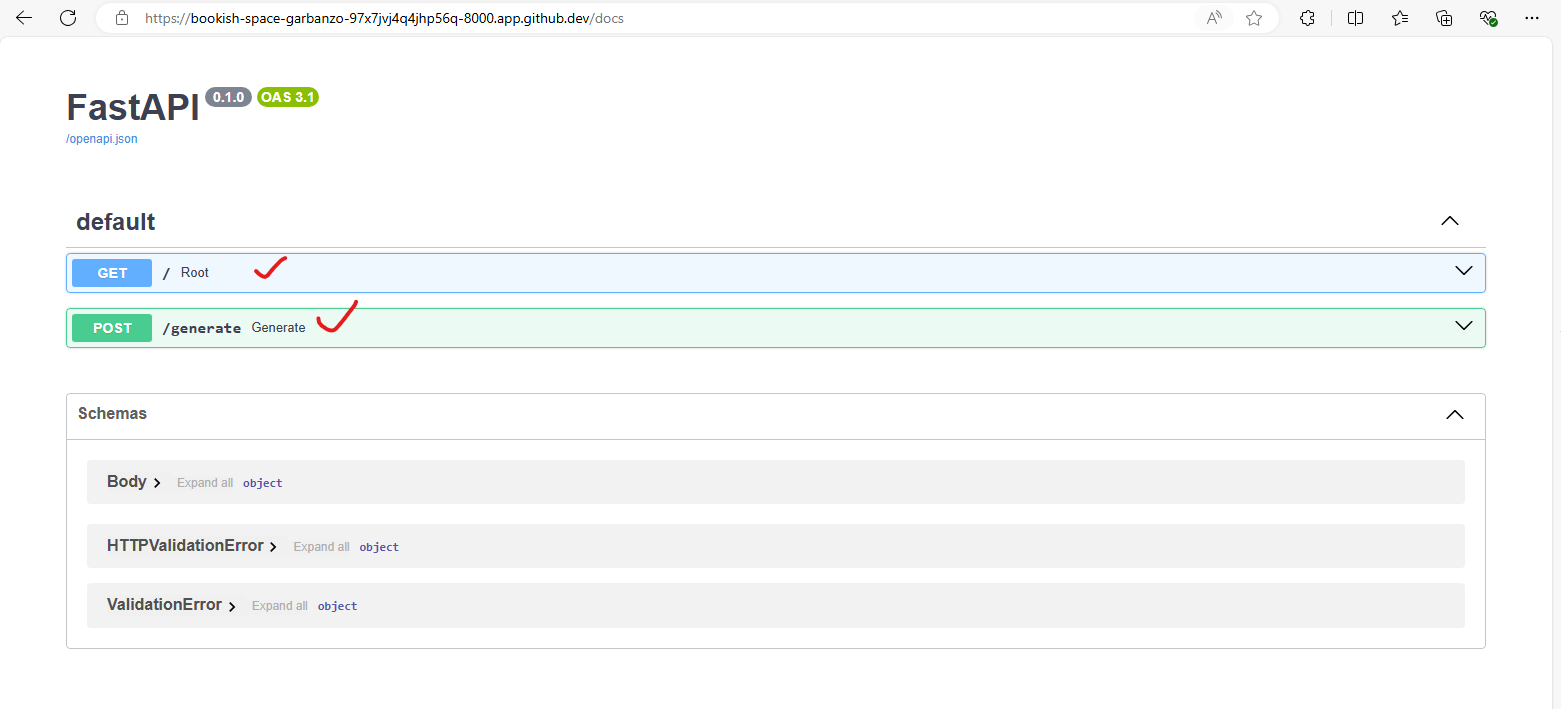This screenshot has height=709, width=1561.
Task: Open the Read aloud icon in the address bar
Action: pos(1214,18)
